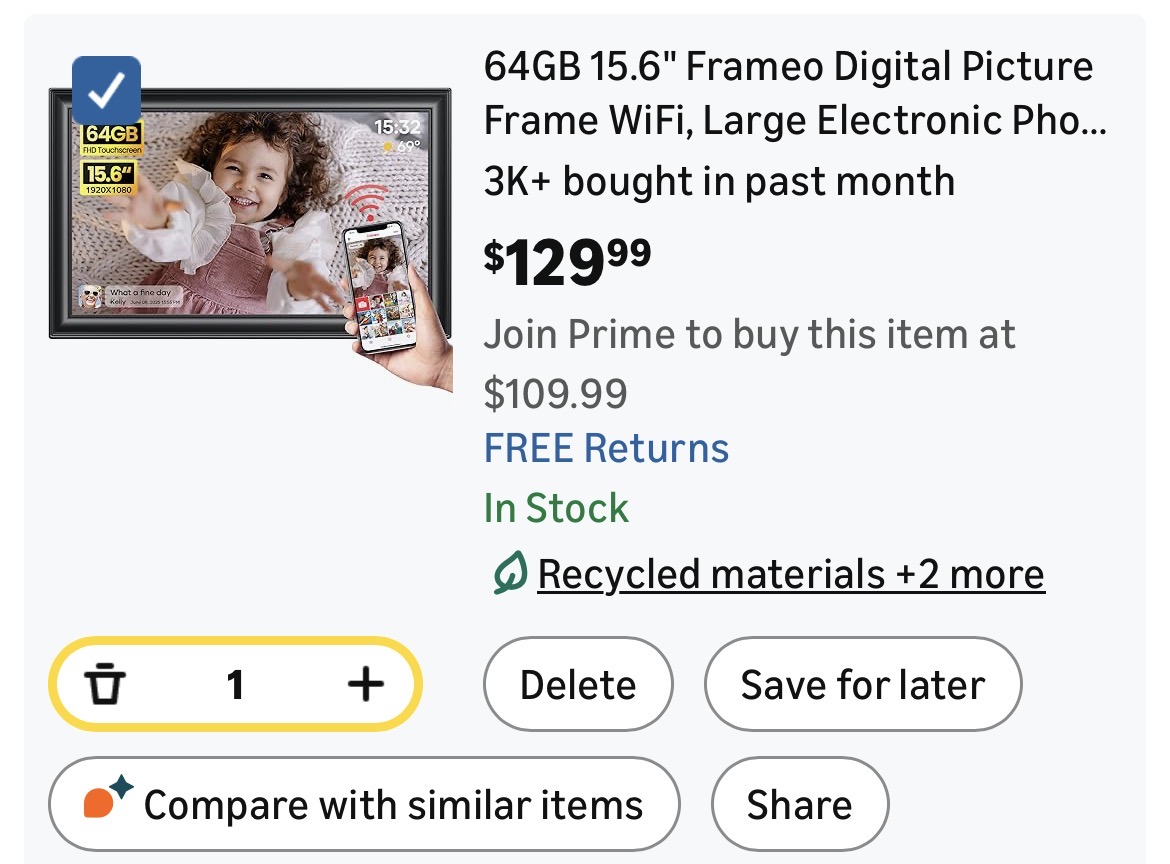Open the FREE Returns link
This screenshot has height=864, width=1170.
tap(606, 448)
